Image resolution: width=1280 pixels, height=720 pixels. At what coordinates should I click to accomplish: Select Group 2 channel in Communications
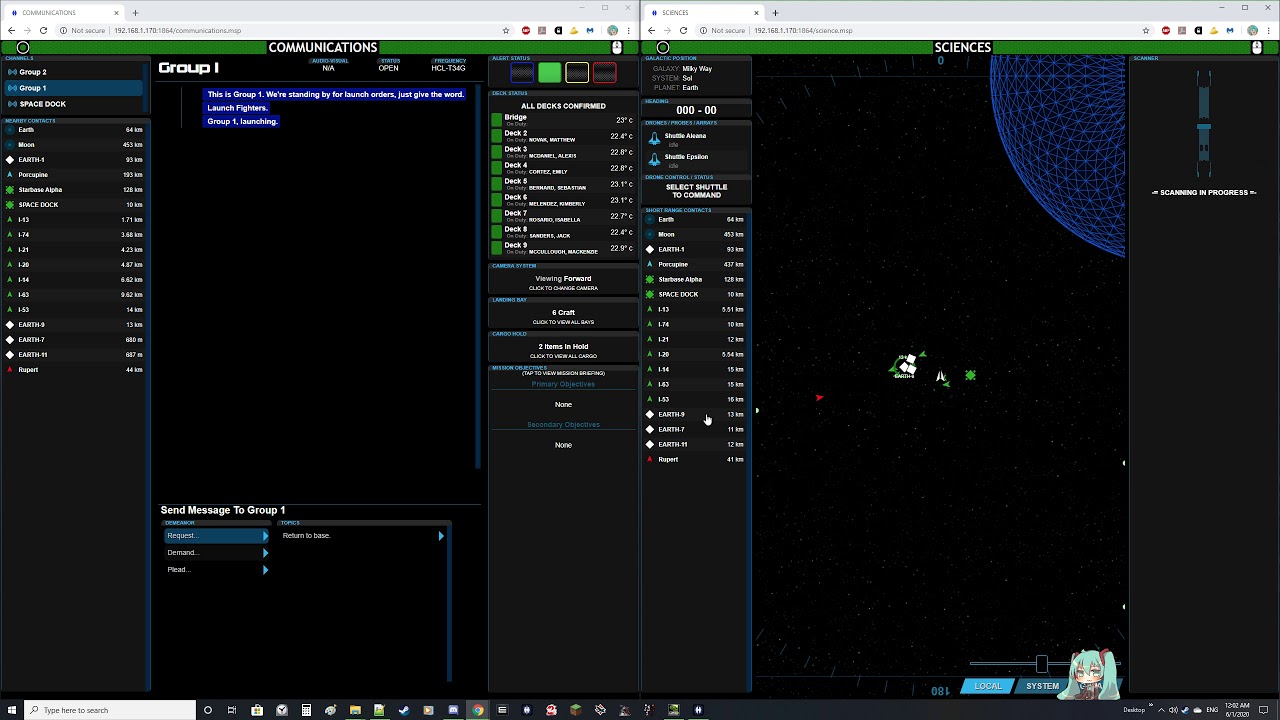click(72, 72)
